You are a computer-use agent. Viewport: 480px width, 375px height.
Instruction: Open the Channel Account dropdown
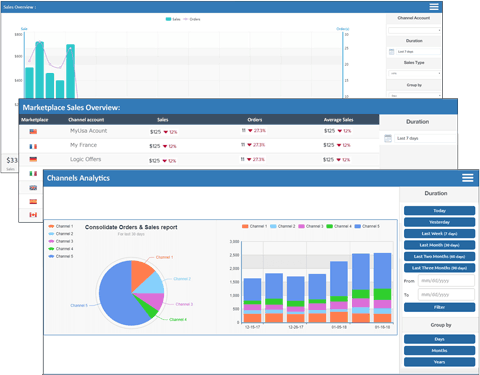414,30
